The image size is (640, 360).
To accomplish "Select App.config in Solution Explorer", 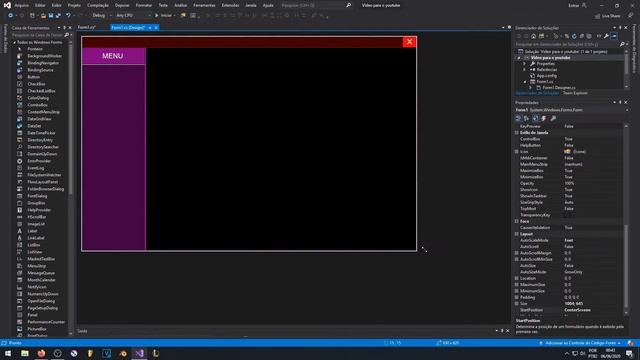I will 547,76.
